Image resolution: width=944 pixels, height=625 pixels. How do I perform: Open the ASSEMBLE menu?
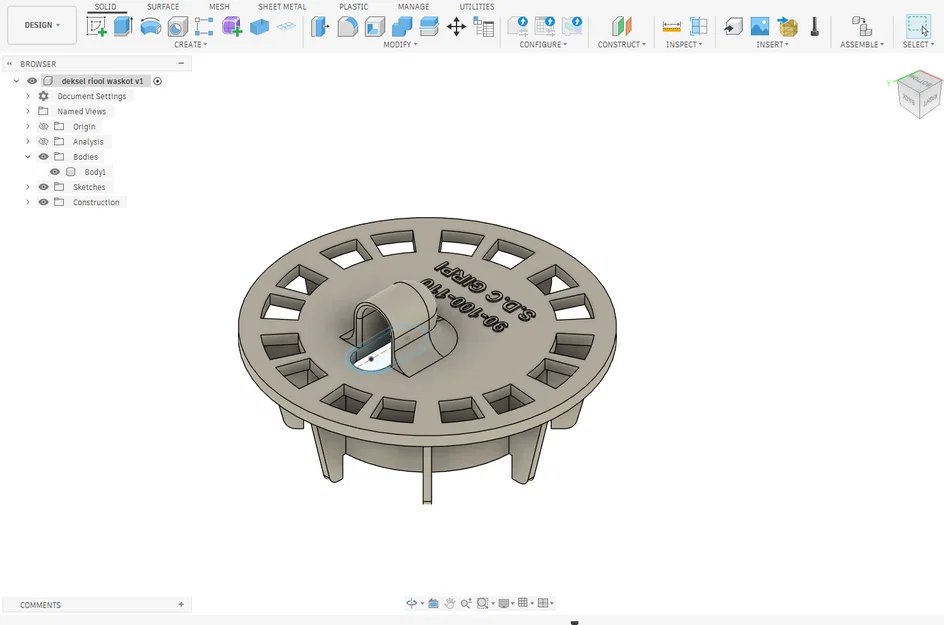[862, 45]
